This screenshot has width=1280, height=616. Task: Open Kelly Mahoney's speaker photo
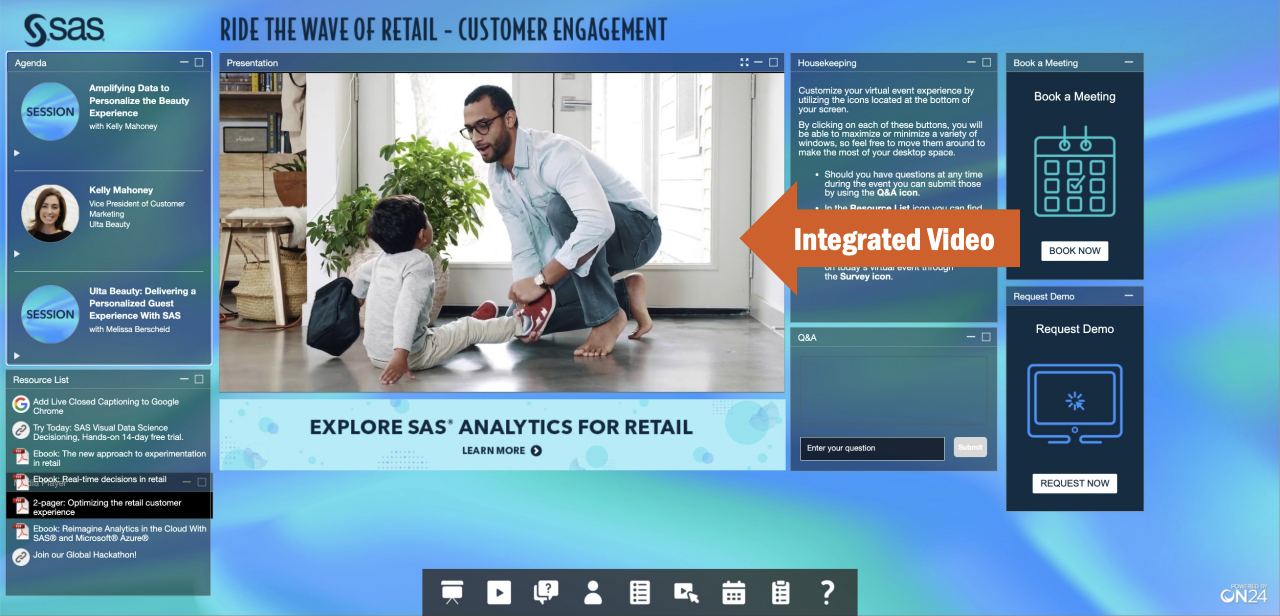pos(50,213)
